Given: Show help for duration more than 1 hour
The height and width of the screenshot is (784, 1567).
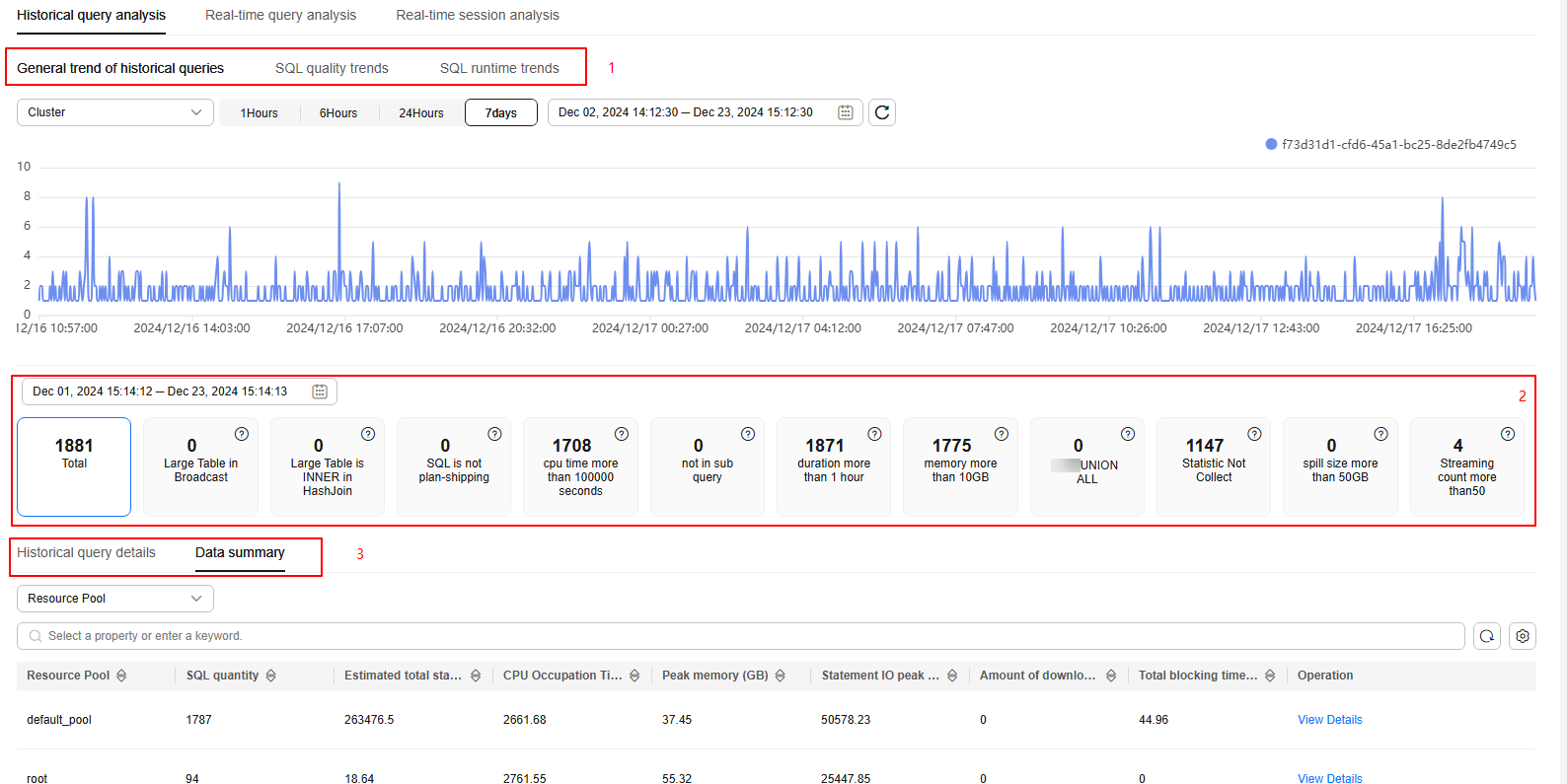Looking at the screenshot, I should 874,434.
